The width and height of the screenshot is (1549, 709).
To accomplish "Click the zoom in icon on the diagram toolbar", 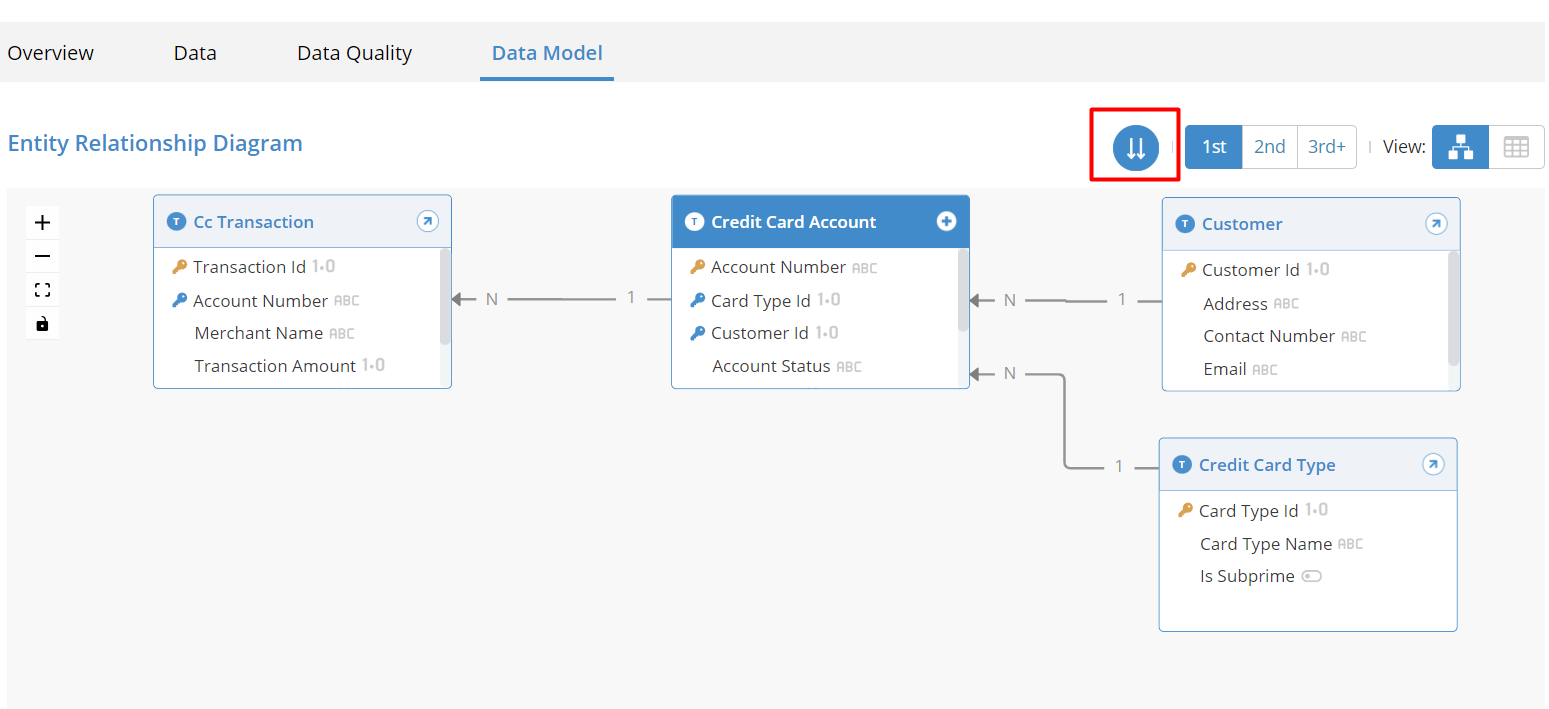I will [x=41, y=222].
